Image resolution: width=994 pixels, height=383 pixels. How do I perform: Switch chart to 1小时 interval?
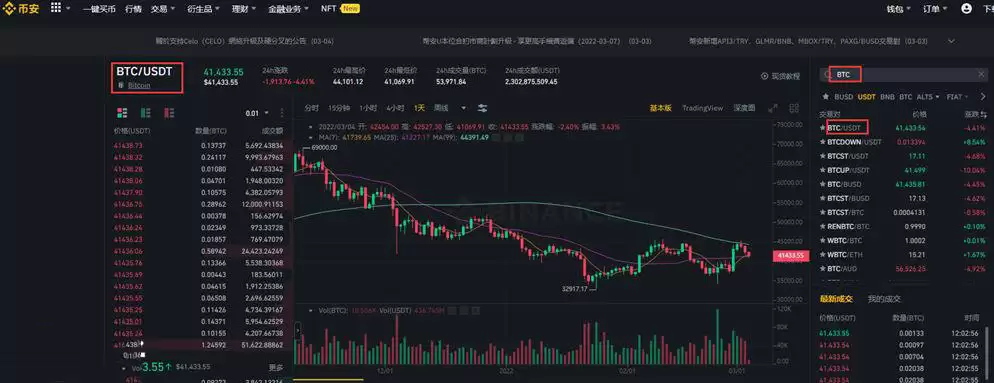[x=368, y=108]
